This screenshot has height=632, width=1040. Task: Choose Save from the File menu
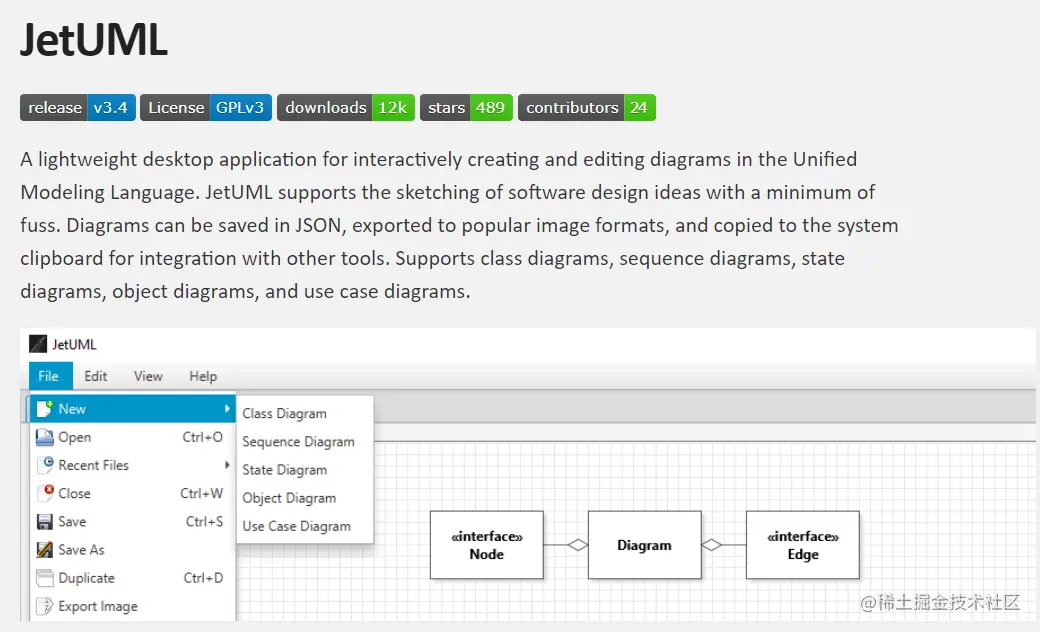pyautogui.click(x=133, y=521)
